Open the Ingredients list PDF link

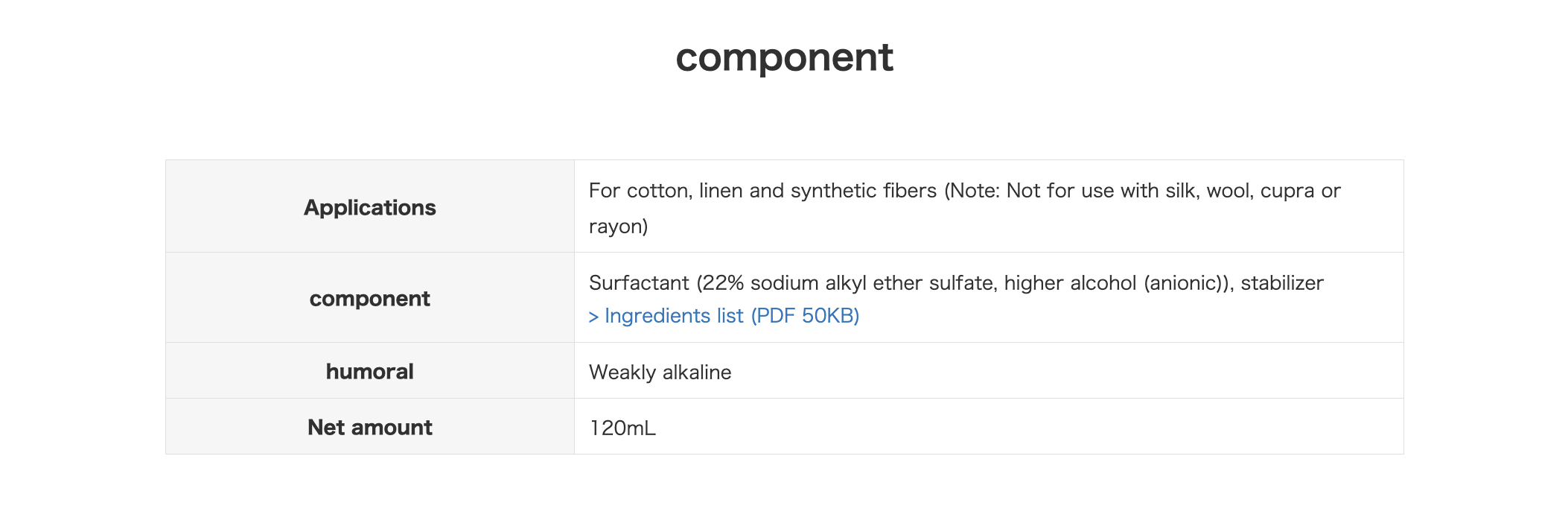click(724, 316)
